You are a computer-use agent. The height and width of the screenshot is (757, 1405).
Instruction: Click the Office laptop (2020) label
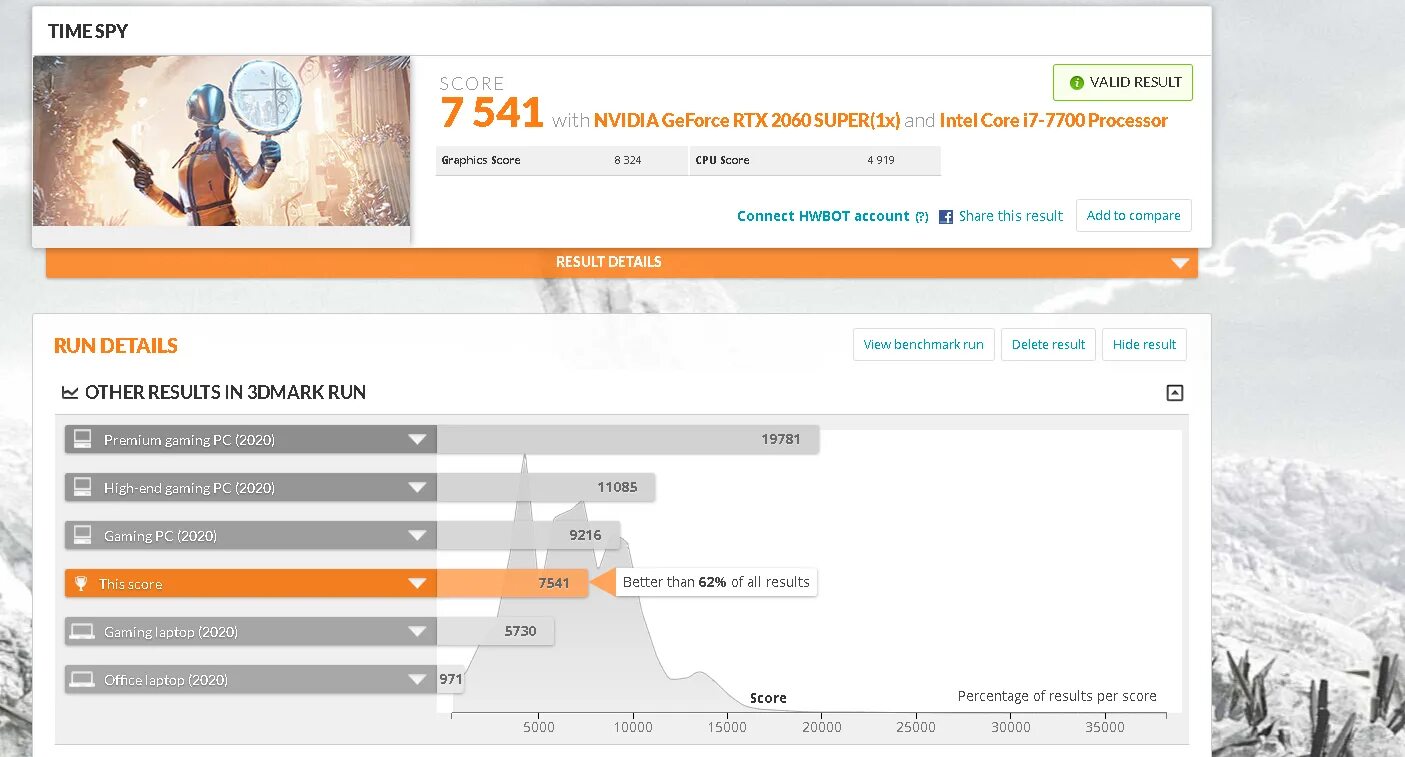tap(166, 680)
